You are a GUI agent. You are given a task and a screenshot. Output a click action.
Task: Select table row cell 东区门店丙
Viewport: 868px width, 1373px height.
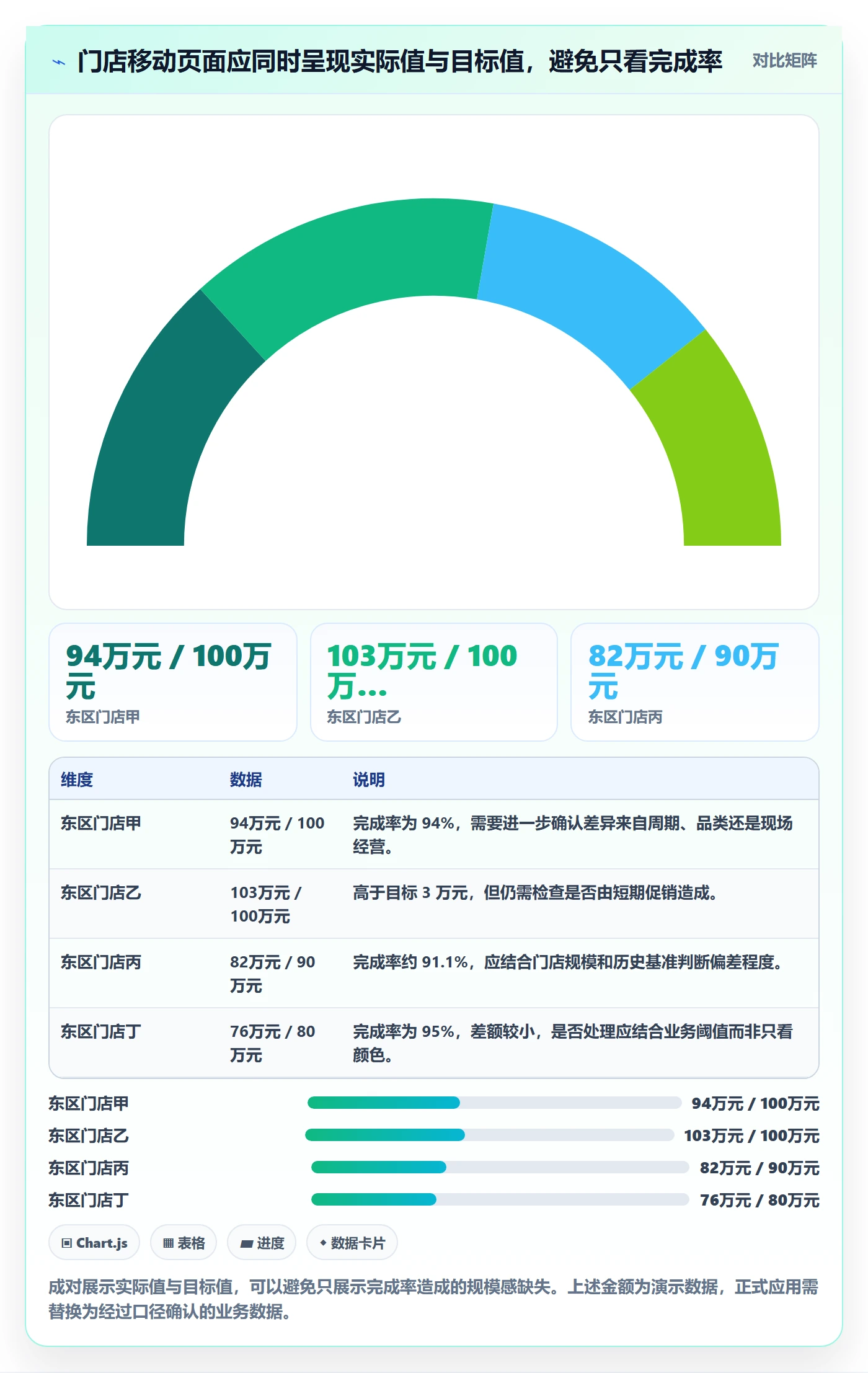(101, 962)
